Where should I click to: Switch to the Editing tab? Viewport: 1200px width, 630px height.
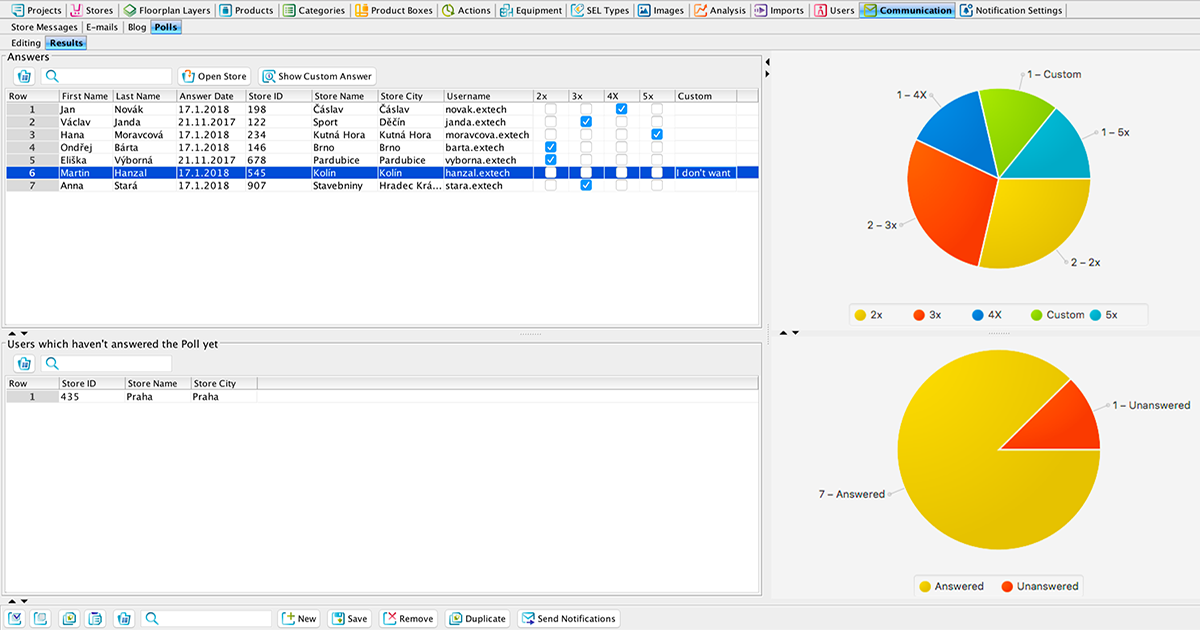pyautogui.click(x=26, y=43)
